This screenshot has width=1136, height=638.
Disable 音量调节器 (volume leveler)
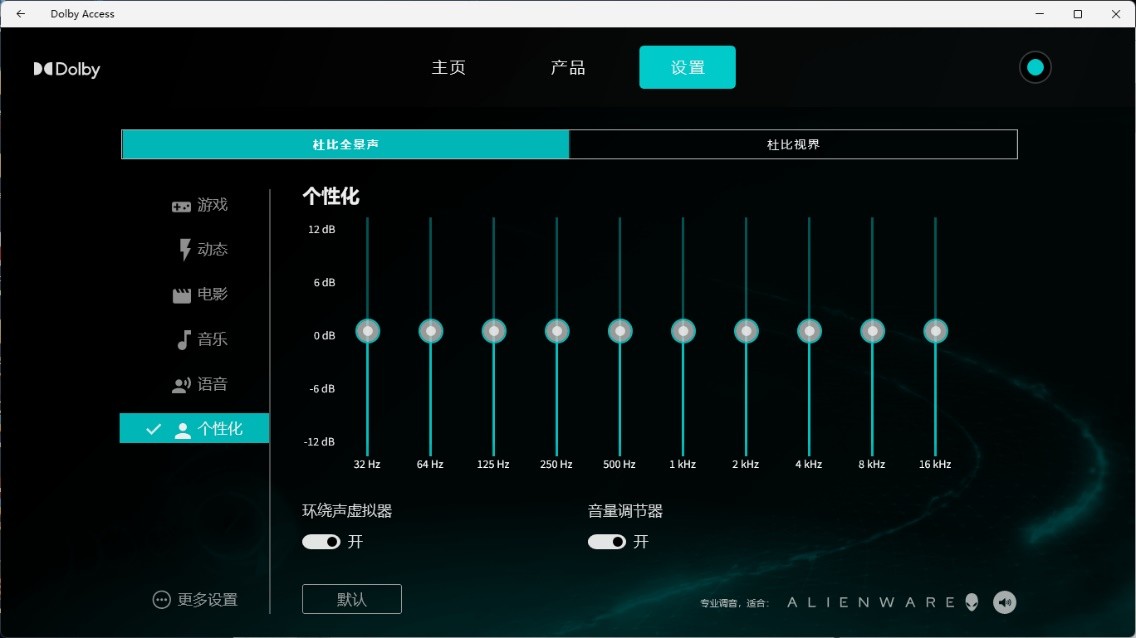tap(605, 541)
